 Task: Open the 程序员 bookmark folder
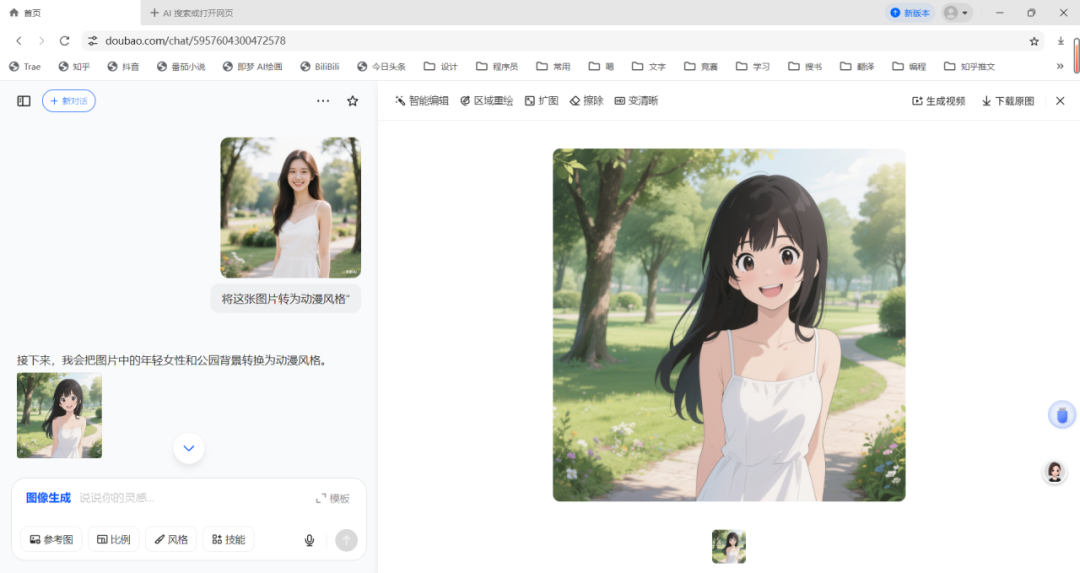coord(497,66)
